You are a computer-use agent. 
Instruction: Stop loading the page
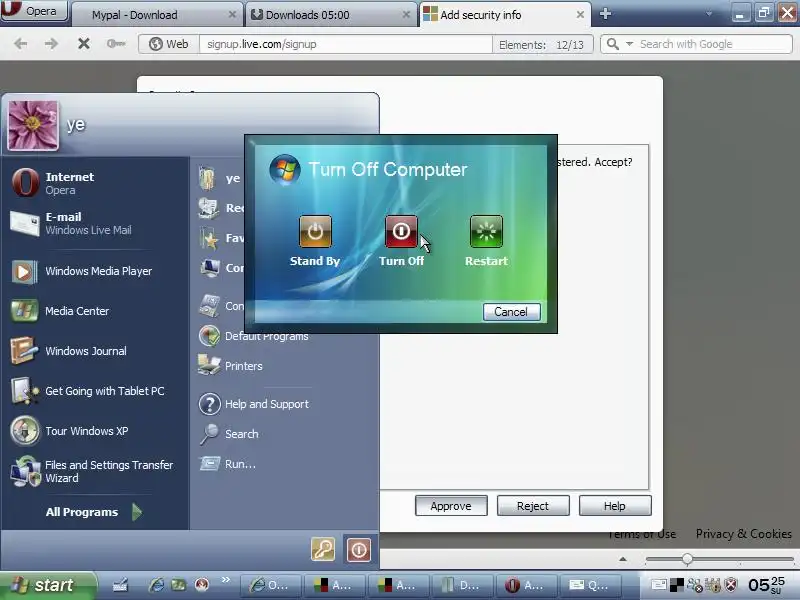(x=84, y=44)
